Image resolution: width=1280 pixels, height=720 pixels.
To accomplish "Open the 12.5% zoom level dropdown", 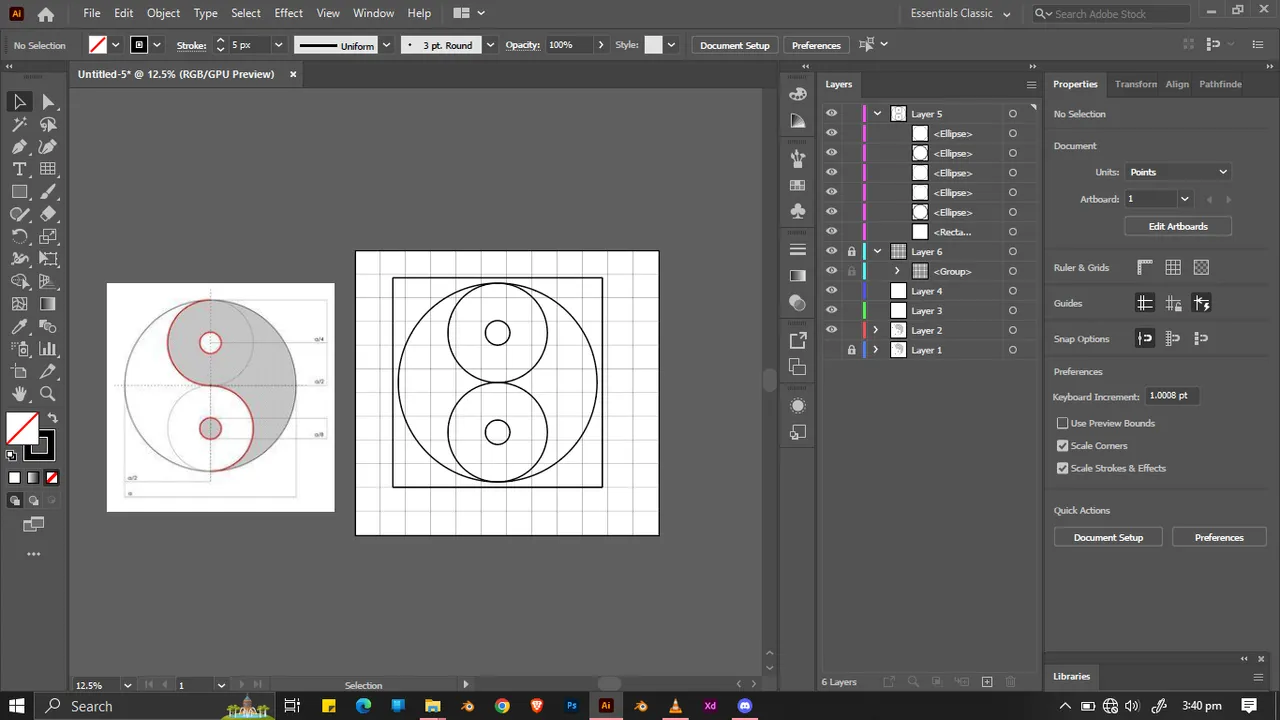I will click(128, 685).
